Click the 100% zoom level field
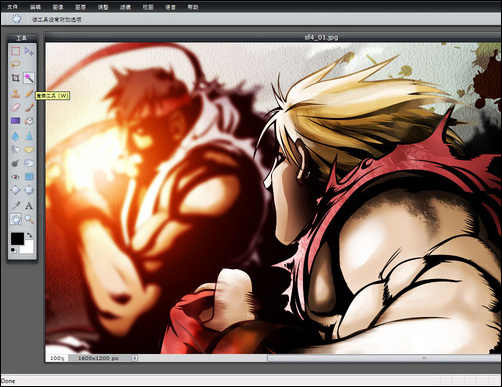 (57, 358)
